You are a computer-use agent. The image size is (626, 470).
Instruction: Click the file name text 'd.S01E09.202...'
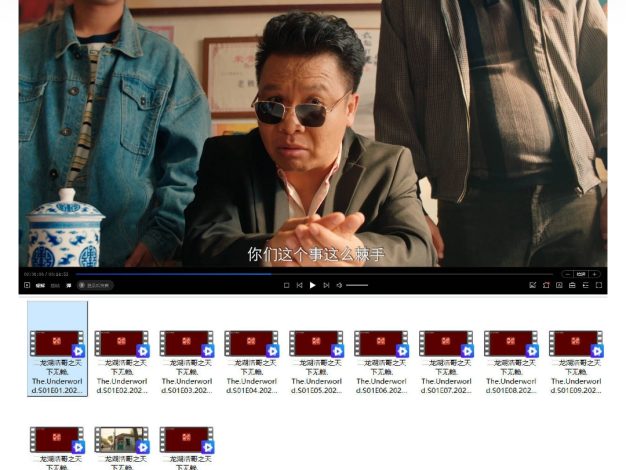click(576, 390)
